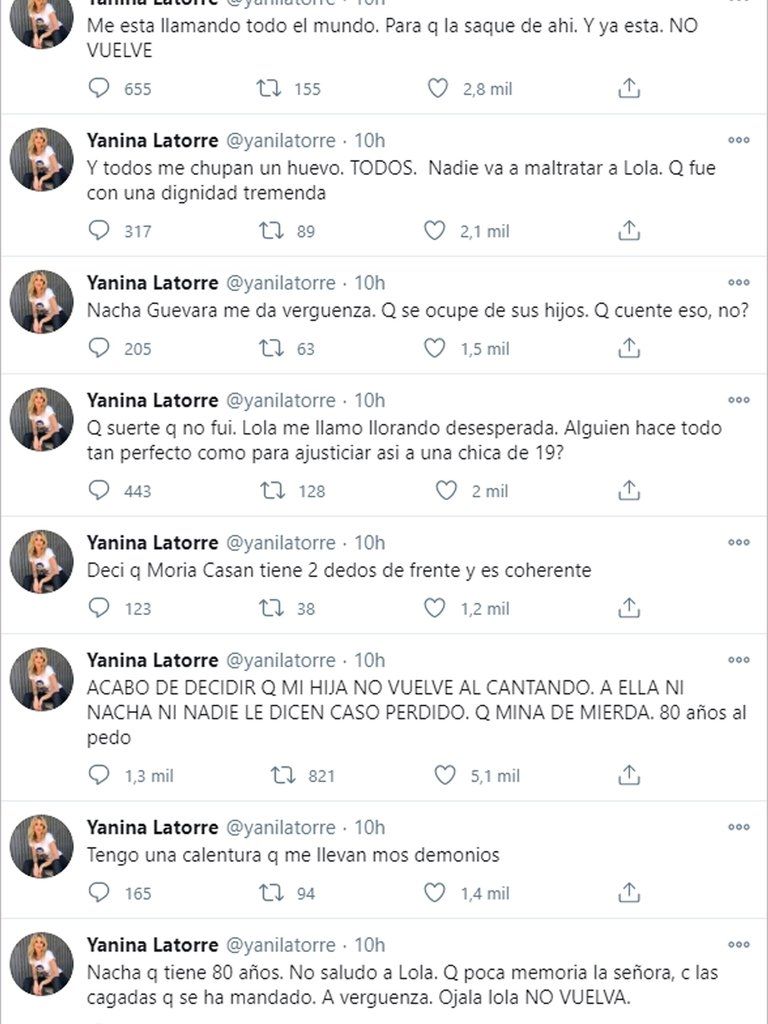Share the 'Tengo una calentura' tweet

pyautogui.click(x=629, y=893)
